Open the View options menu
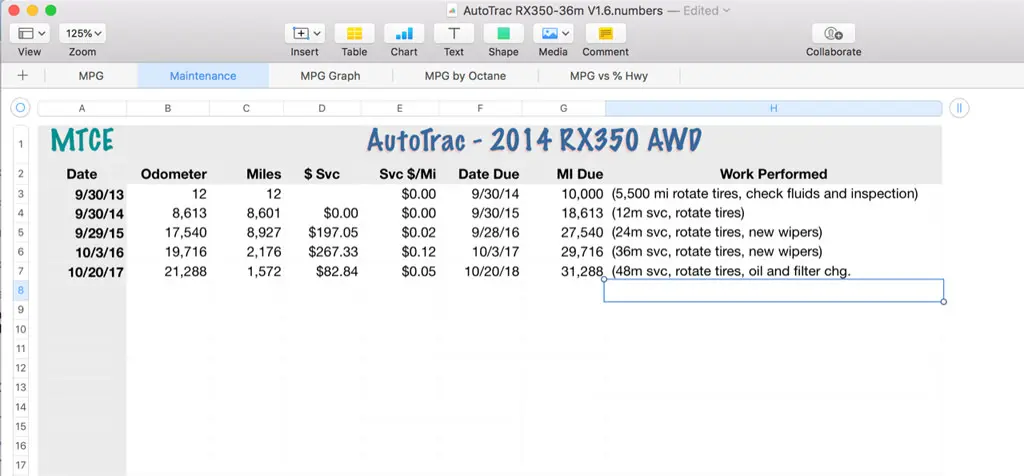 (x=29, y=33)
